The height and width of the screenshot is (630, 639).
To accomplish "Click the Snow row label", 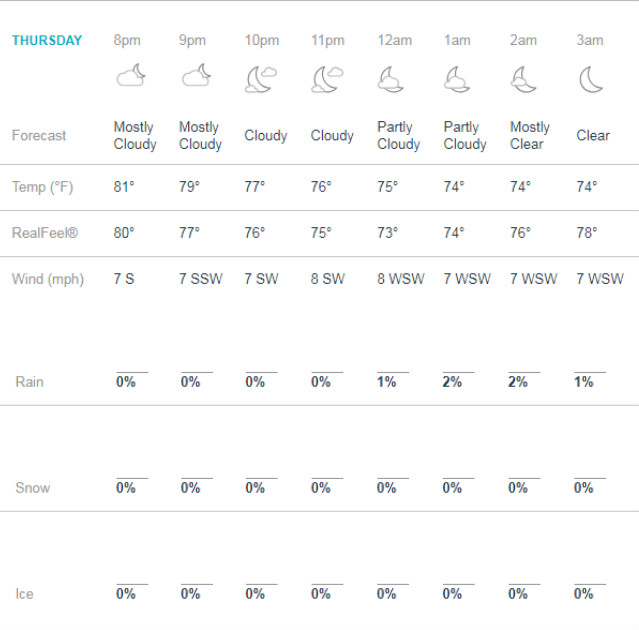I will coord(33,488).
